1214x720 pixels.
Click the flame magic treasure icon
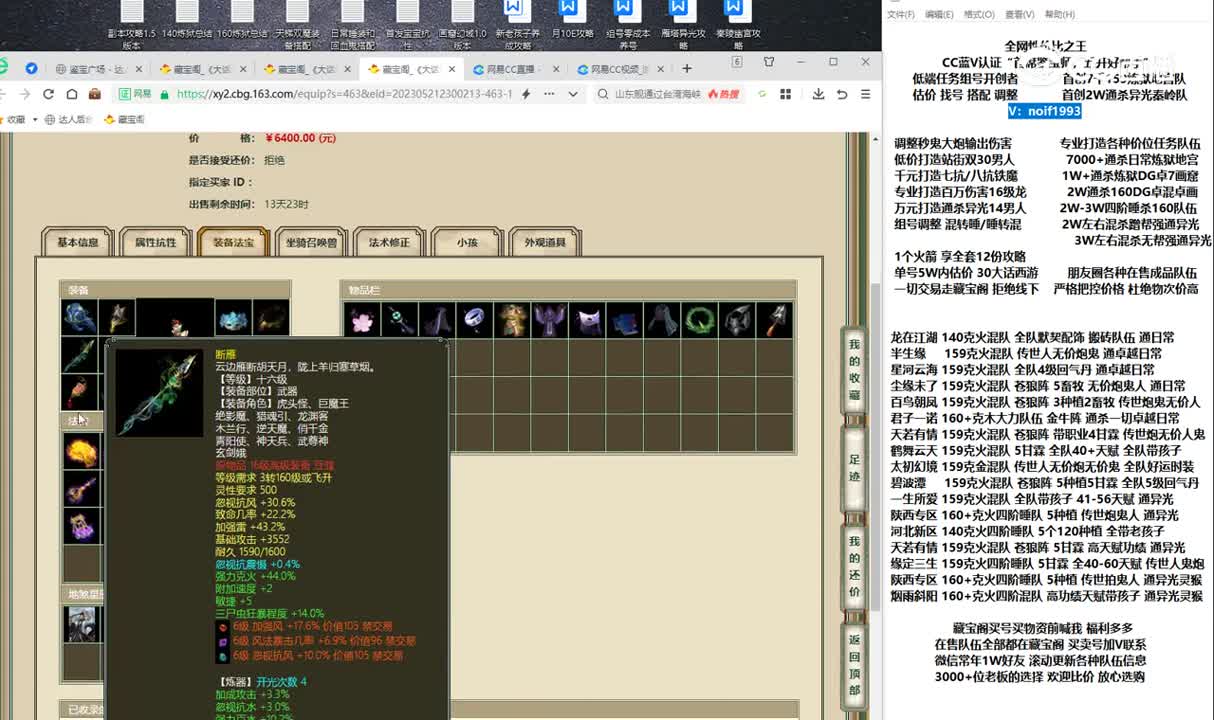point(81,453)
